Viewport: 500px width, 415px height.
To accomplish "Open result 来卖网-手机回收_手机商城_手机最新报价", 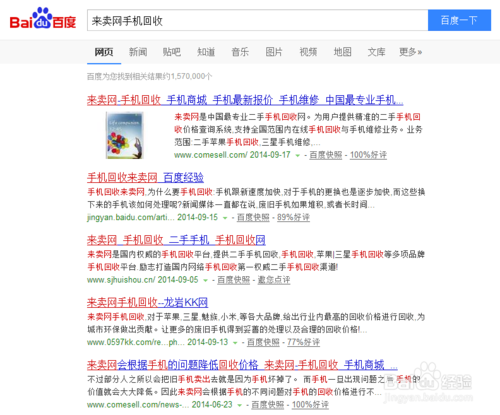I will (x=245, y=100).
